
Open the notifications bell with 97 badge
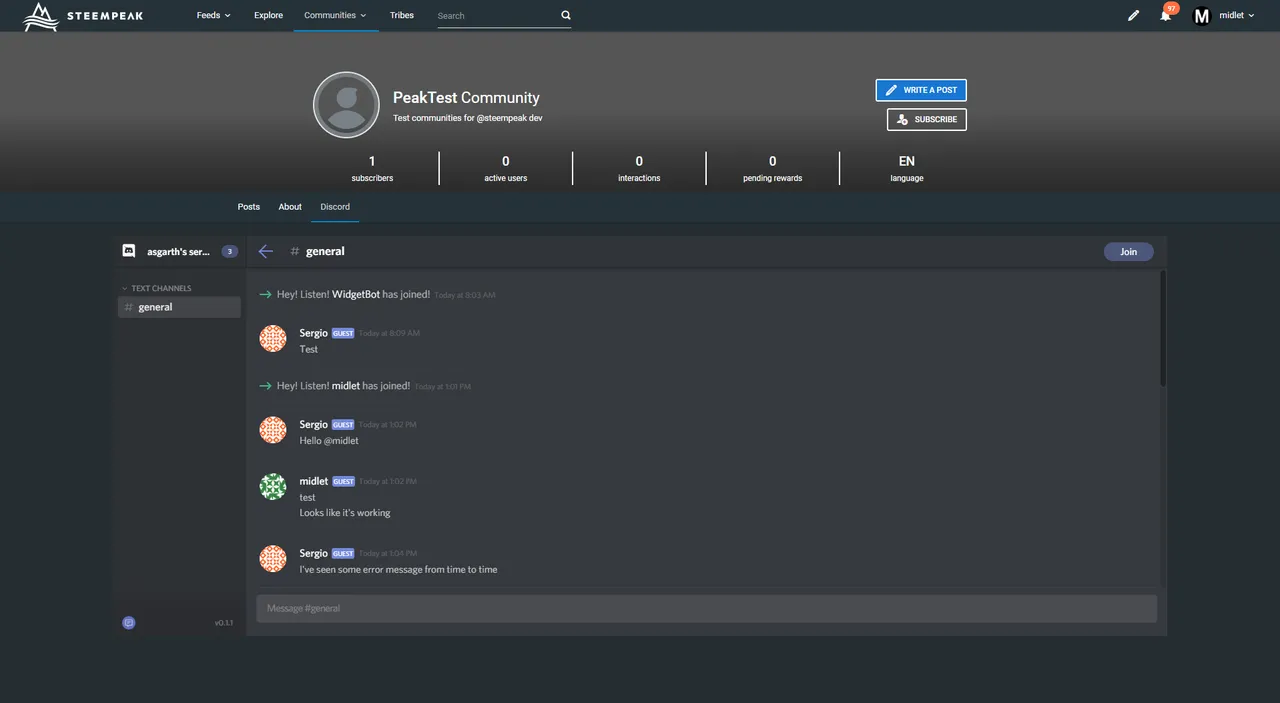click(1166, 14)
